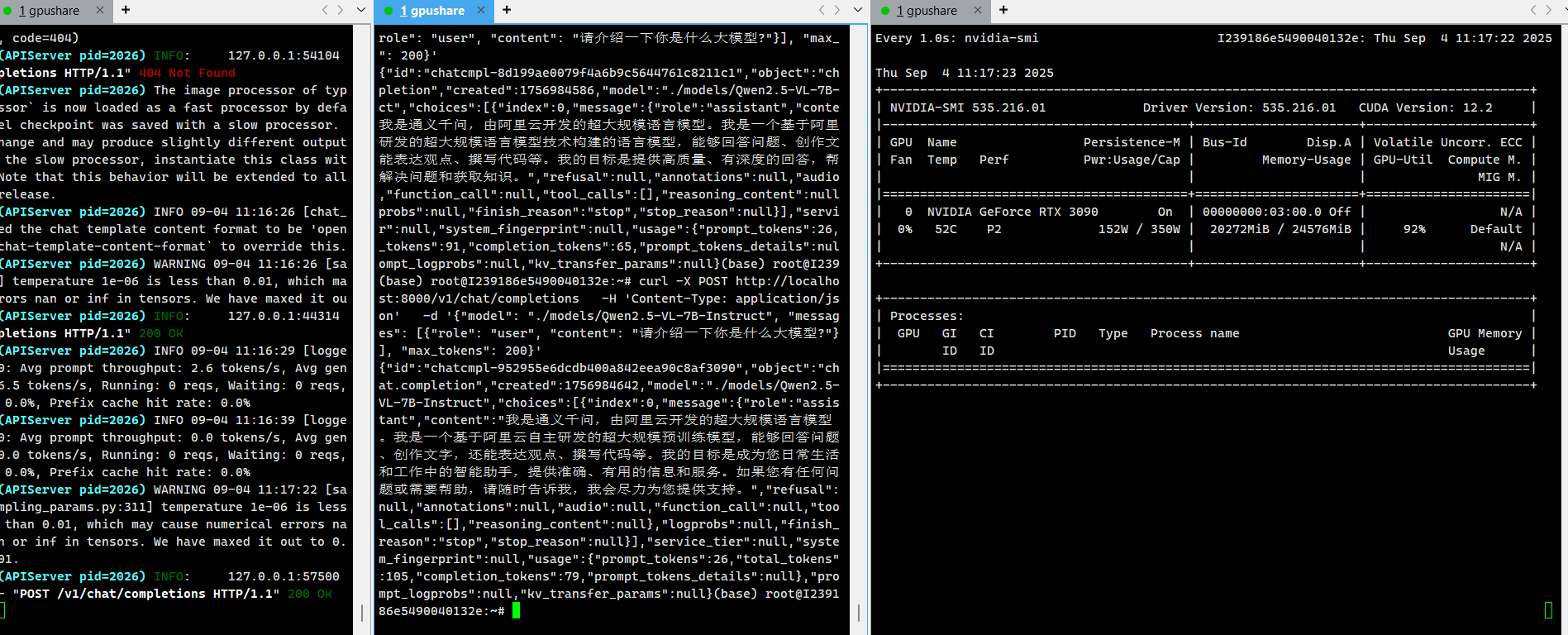Click the address "127.0.0.1:54104"

coord(284,55)
